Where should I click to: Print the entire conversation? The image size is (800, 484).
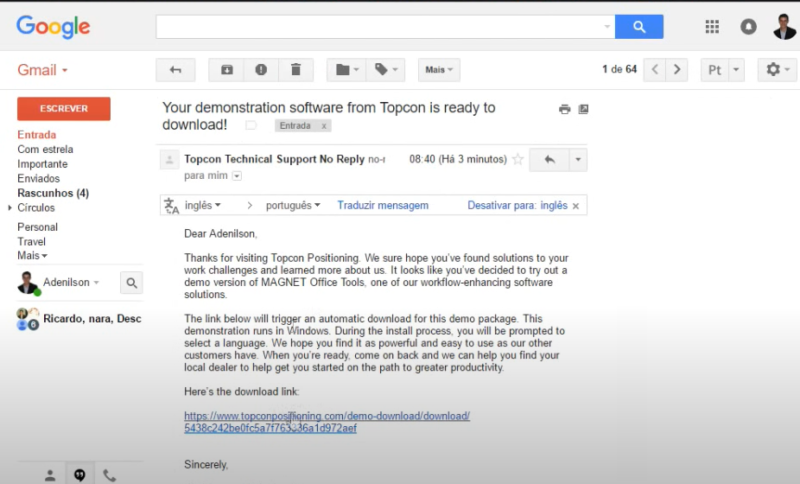tap(564, 109)
